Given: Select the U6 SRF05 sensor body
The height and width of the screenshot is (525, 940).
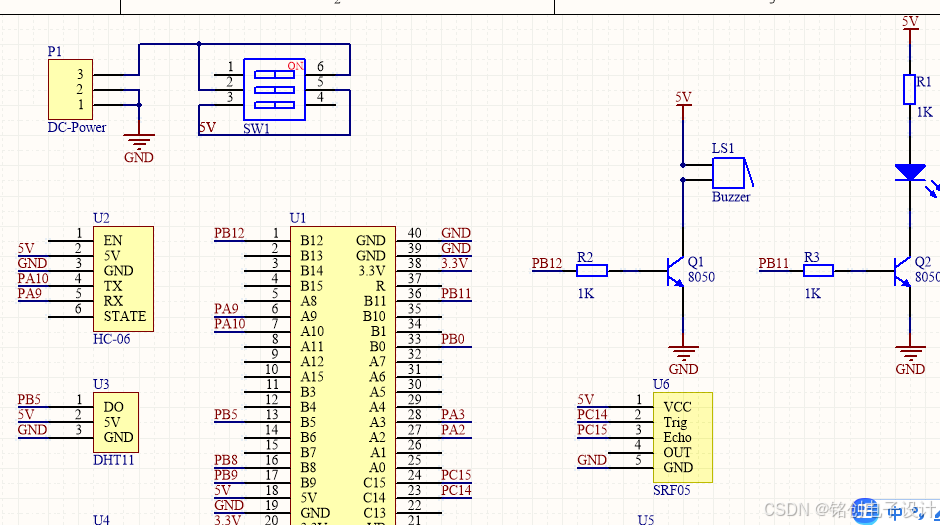Looking at the screenshot, I should click(x=683, y=438).
